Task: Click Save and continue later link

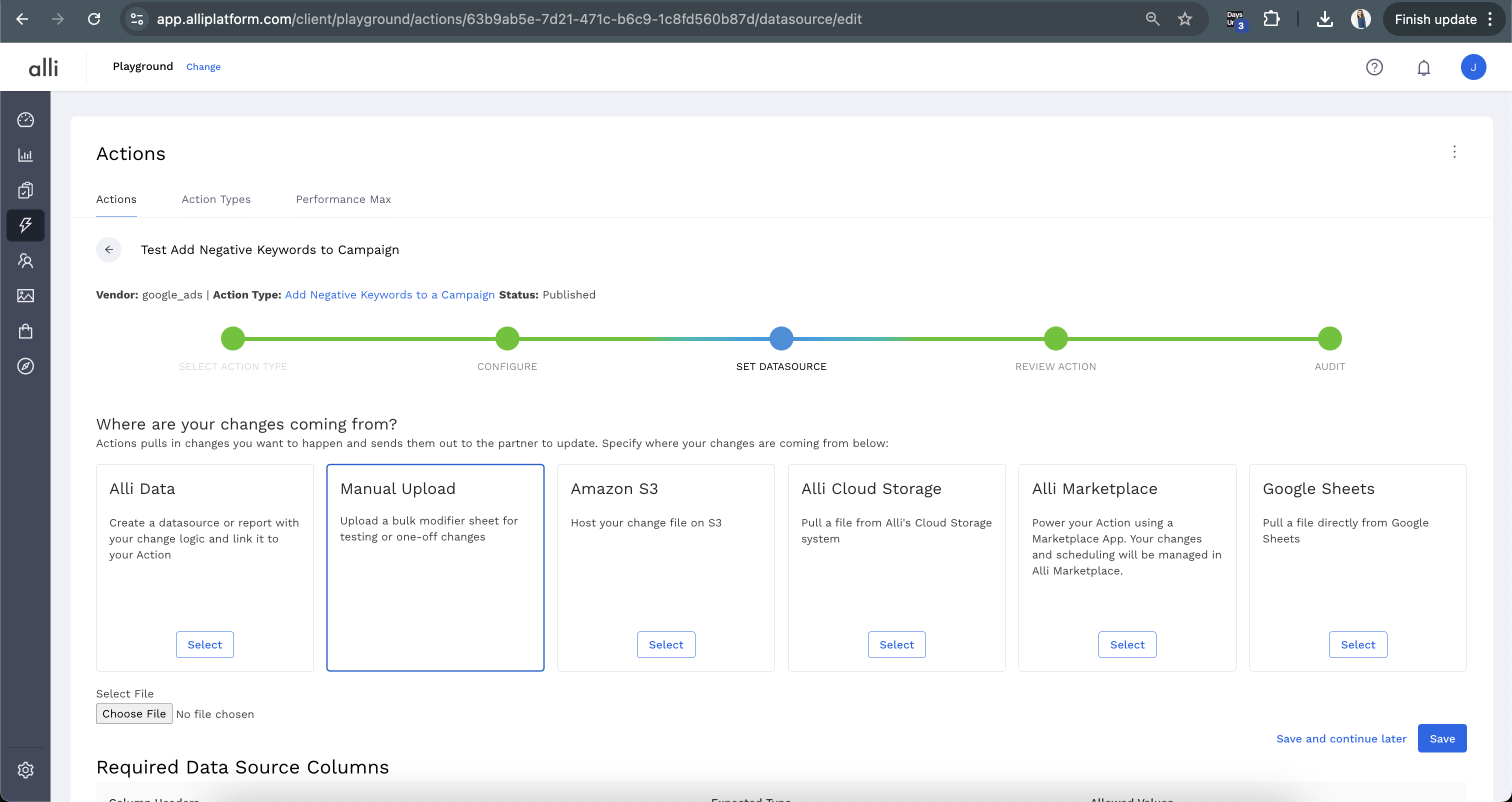Action: pyautogui.click(x=1340, y=738)
